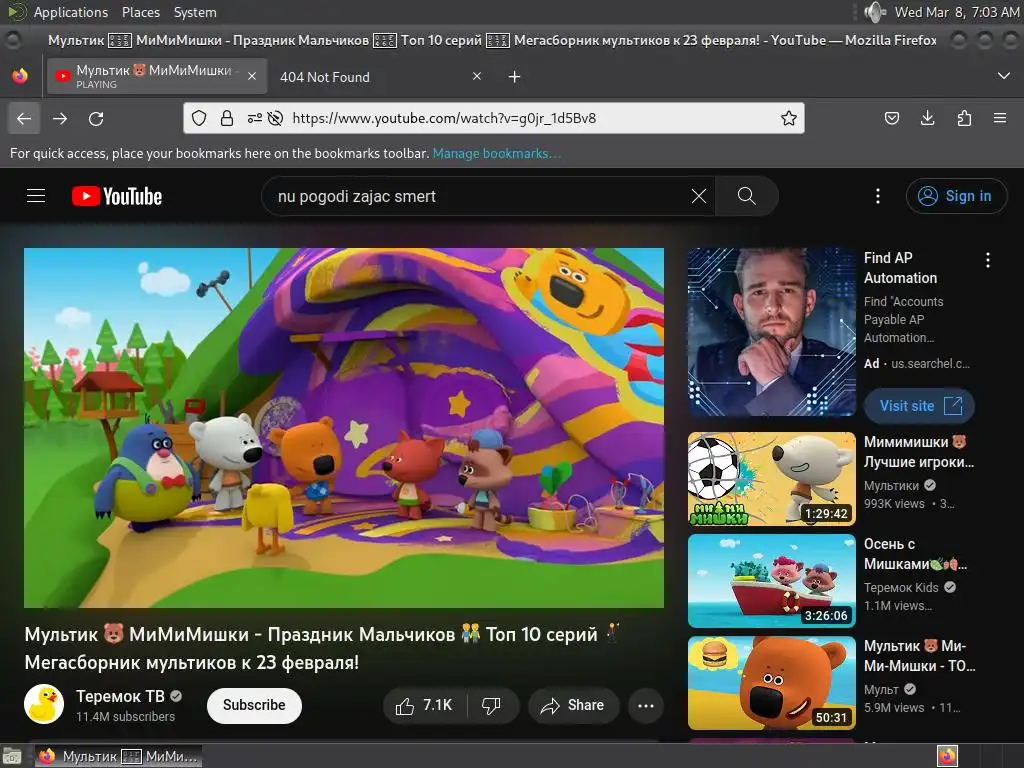Visit site for the AP Automation ad
Image resolution: width=1024 pixels, height=768 pixels.
coord(920,406)
